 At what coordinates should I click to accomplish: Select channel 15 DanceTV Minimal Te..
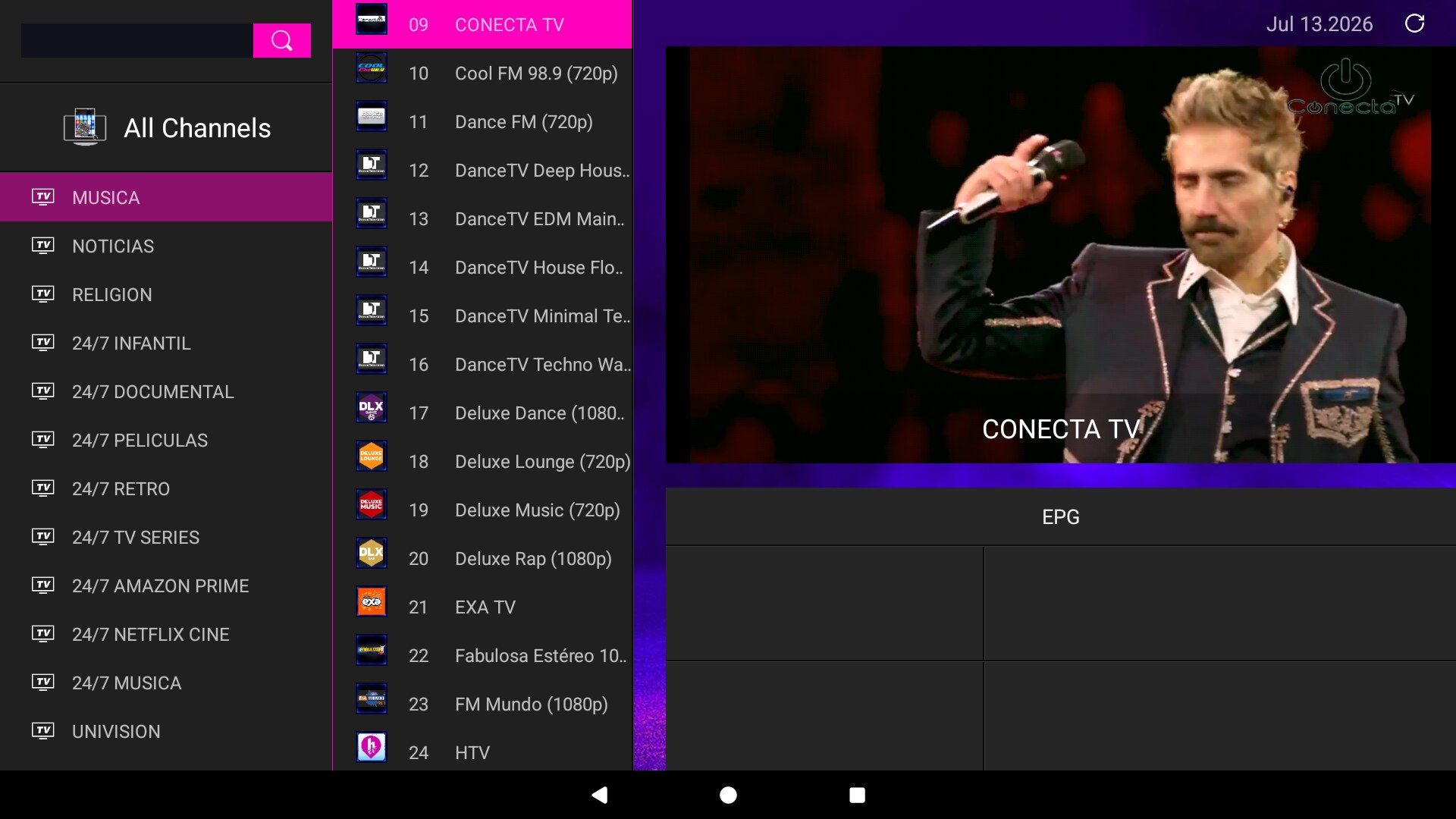(482, 315)
